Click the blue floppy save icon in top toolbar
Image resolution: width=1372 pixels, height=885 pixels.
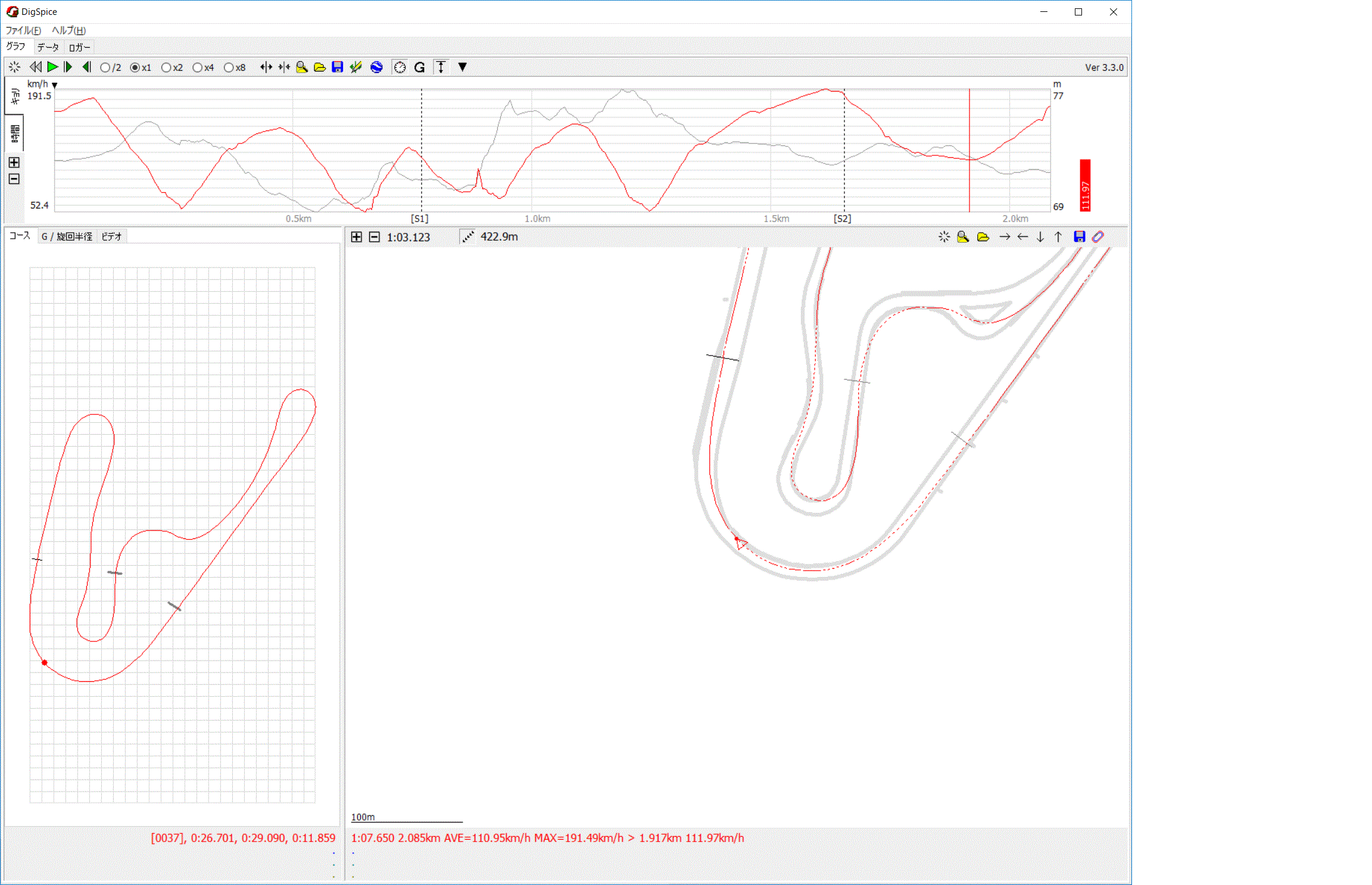coord(337,67)
